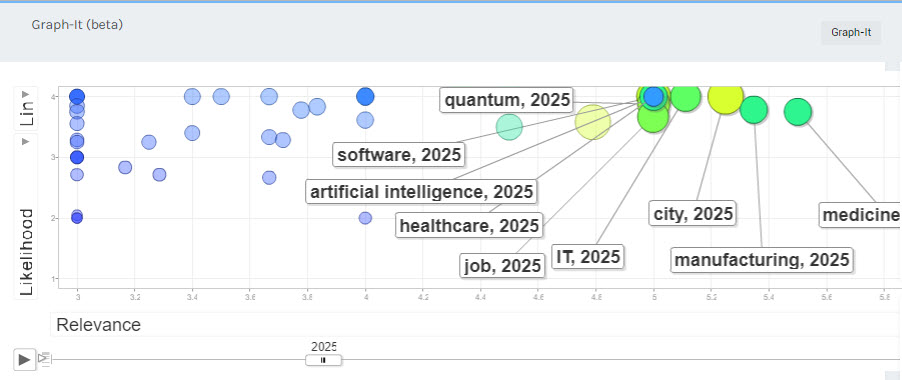
Task: Click the artificial intelligence, 2025 label
Action: [x=422, y=191]
